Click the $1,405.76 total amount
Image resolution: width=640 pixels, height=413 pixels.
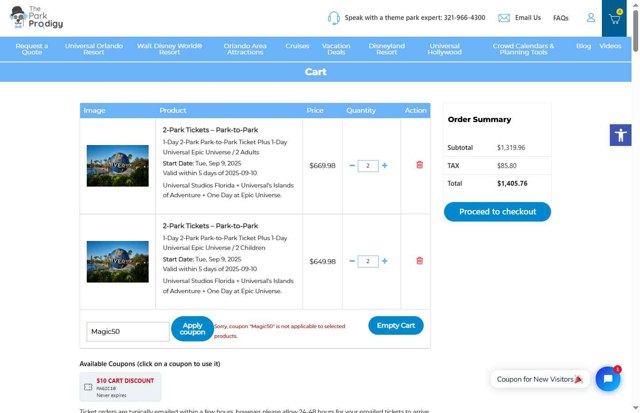512,184
